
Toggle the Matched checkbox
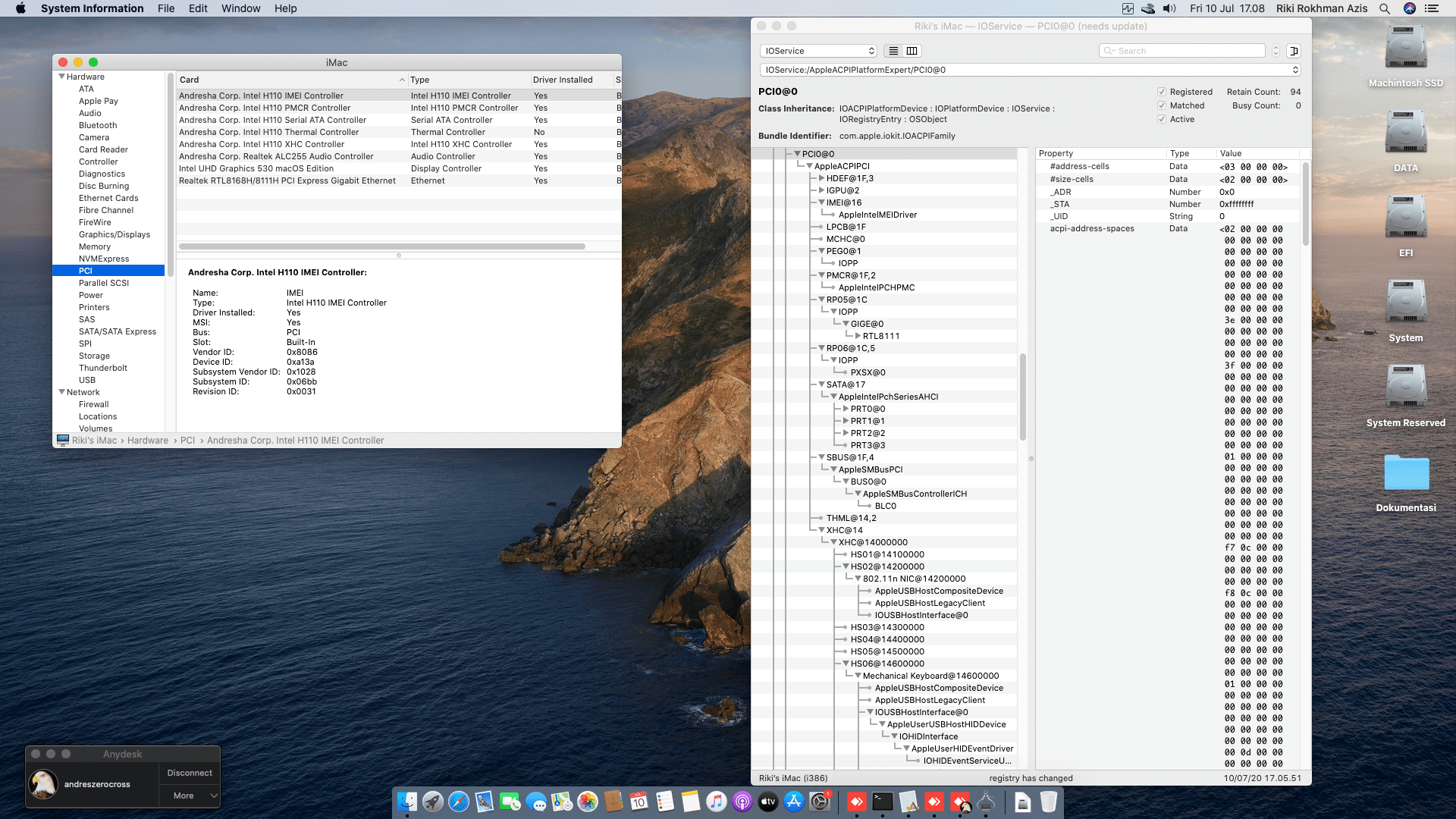[x=1161, y=105]
